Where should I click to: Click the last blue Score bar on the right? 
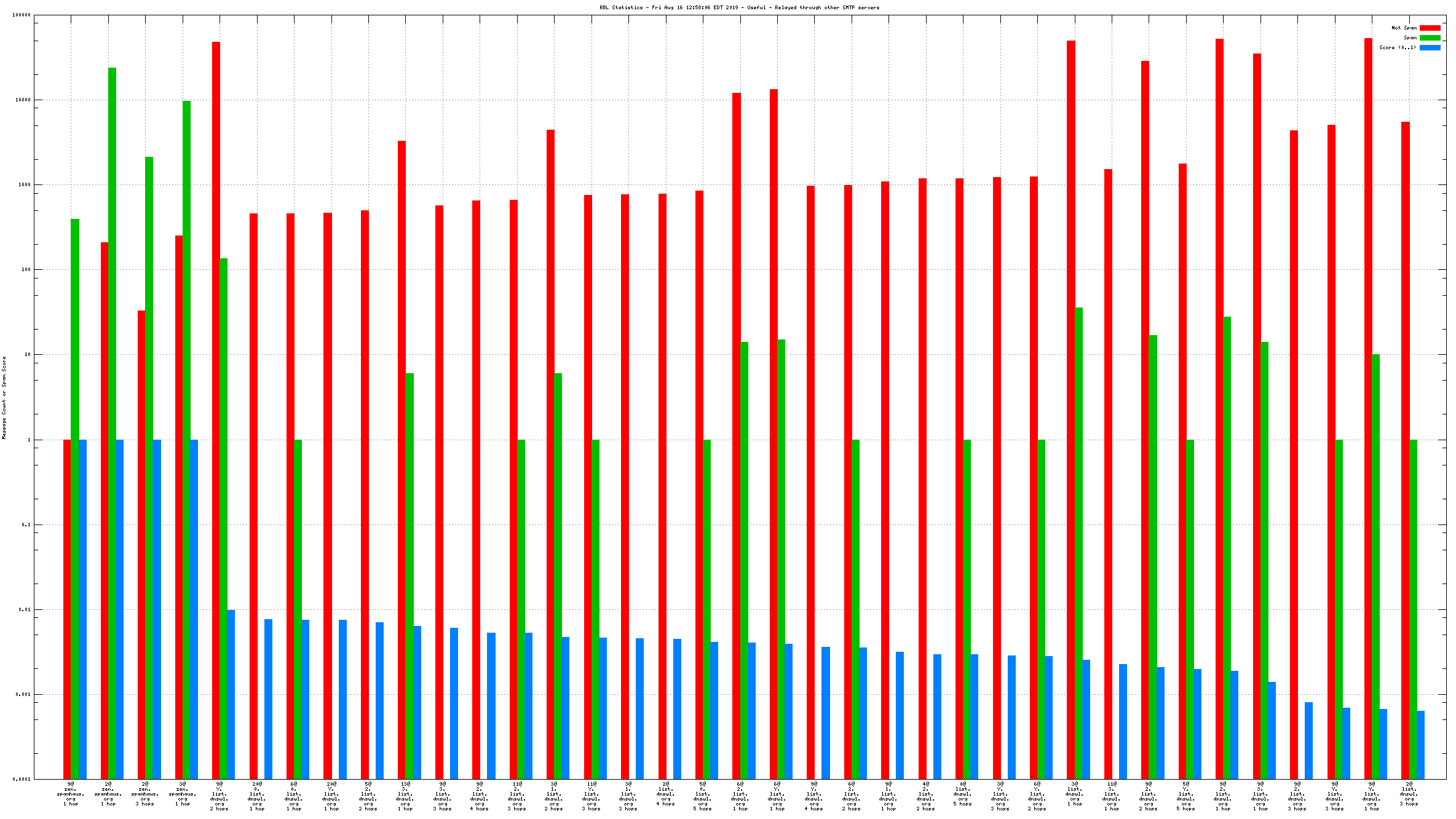1420,745
